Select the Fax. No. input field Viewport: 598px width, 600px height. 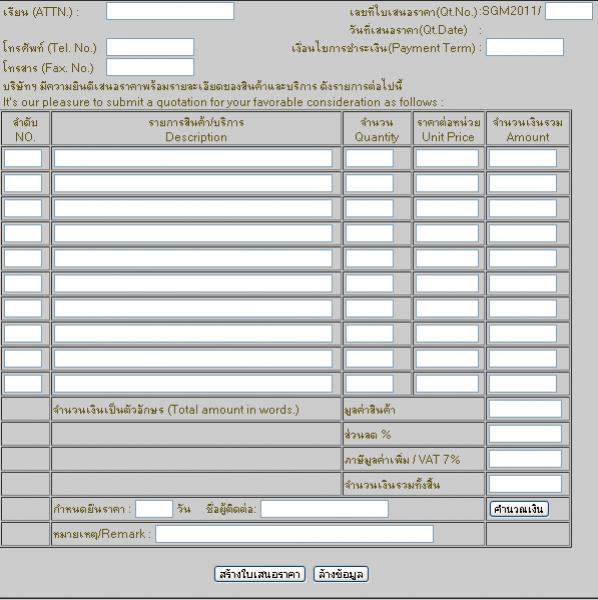pos(150,67)
